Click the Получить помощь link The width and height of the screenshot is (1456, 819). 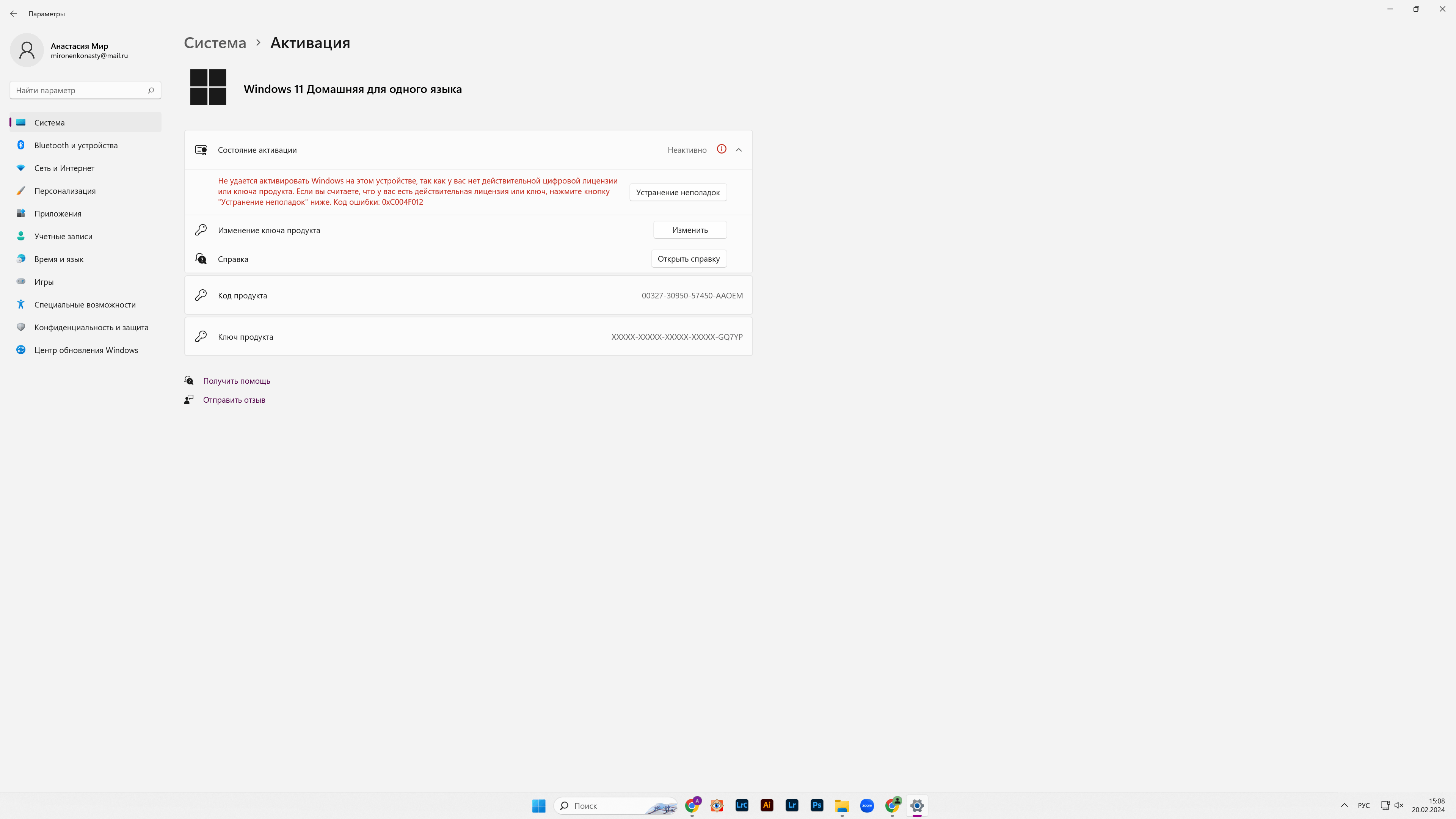(236, 381)
